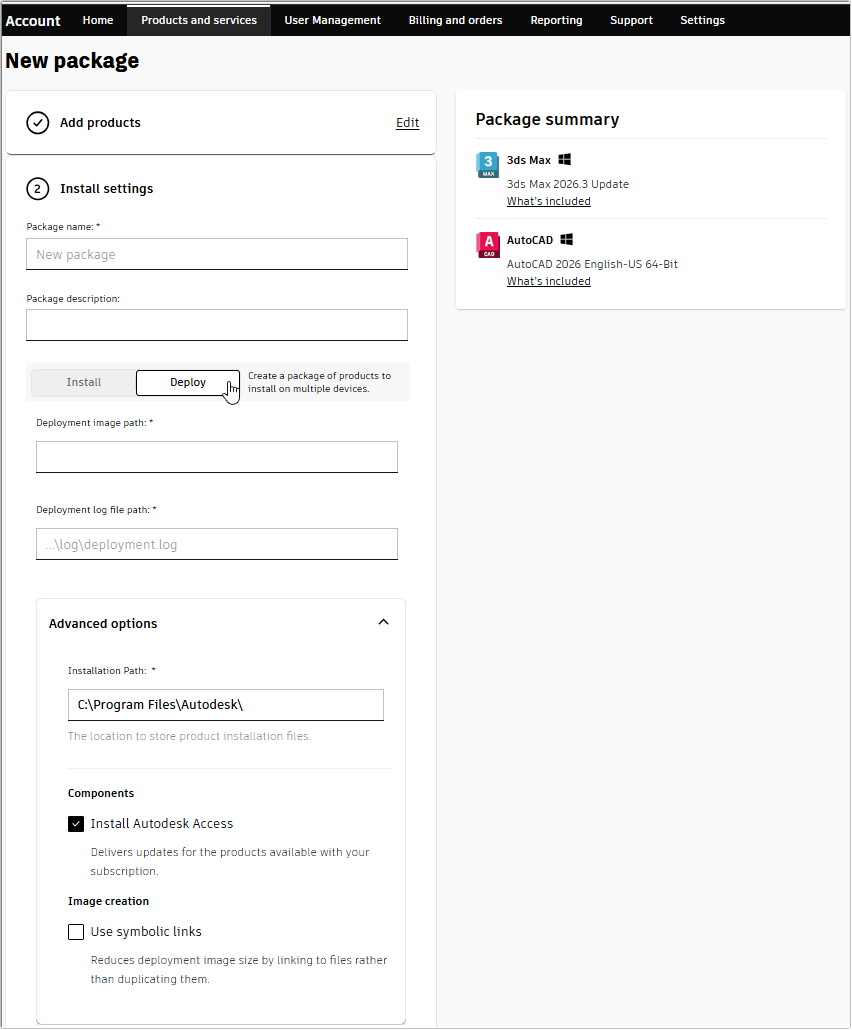Switch to the Billing and orders tab

tap(455, 20)
